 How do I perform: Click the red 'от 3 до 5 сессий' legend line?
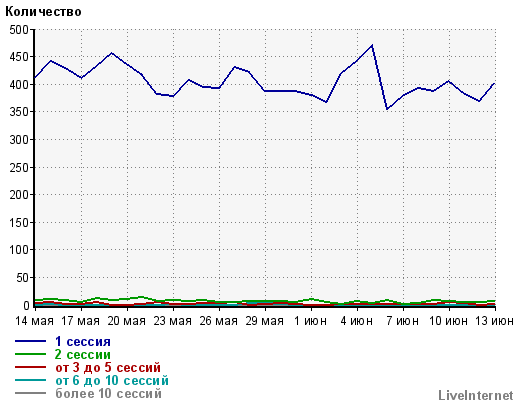point(30,367)
